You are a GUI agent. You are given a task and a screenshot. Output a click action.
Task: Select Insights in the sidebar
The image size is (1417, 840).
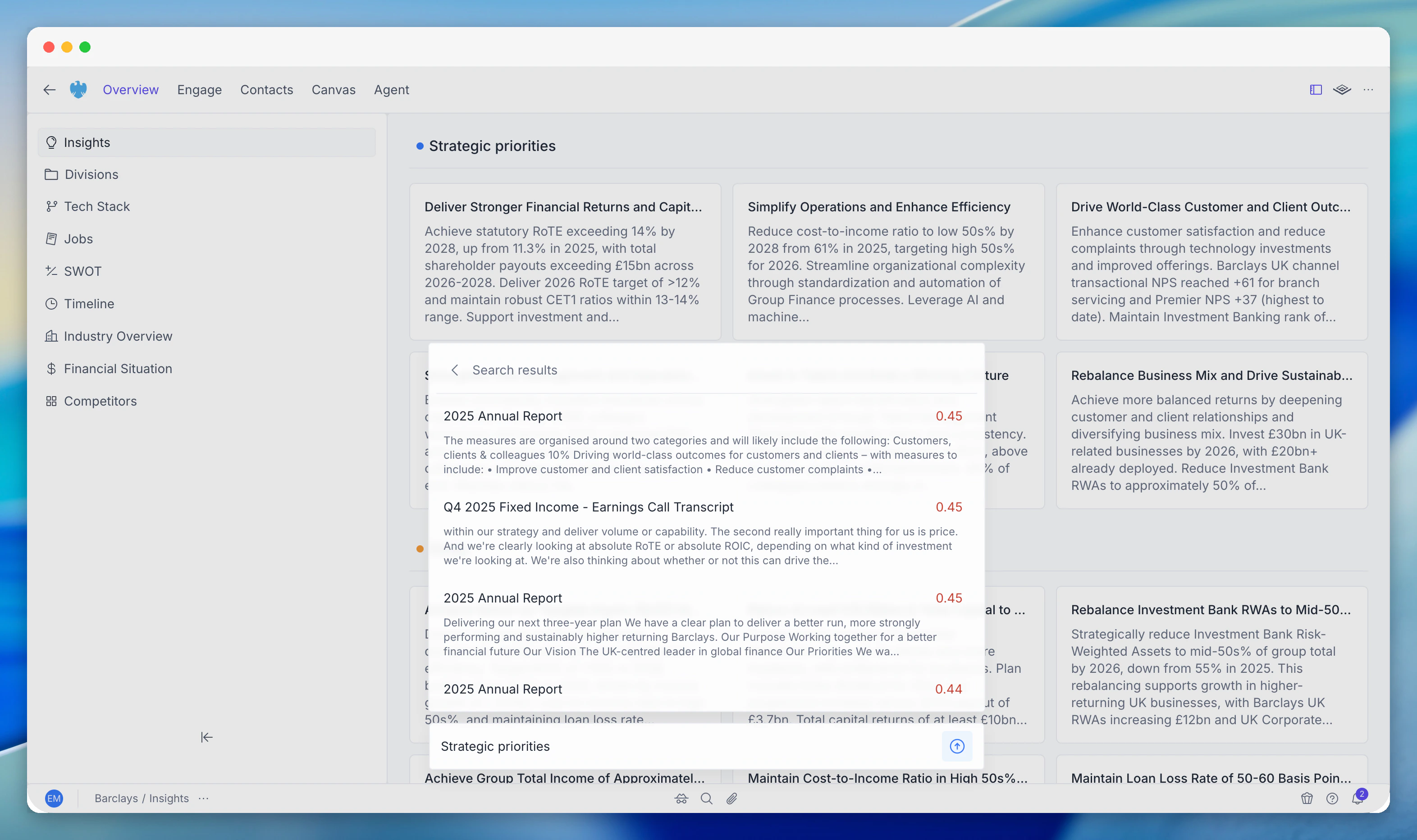(x=206, y=142)
